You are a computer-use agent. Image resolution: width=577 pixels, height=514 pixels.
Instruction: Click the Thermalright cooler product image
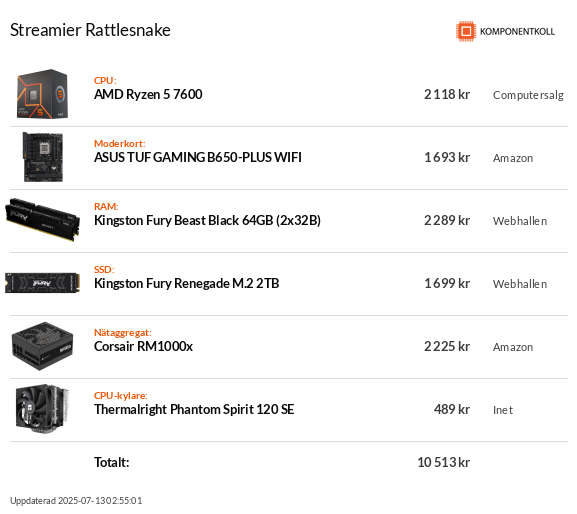coord(42,408)
